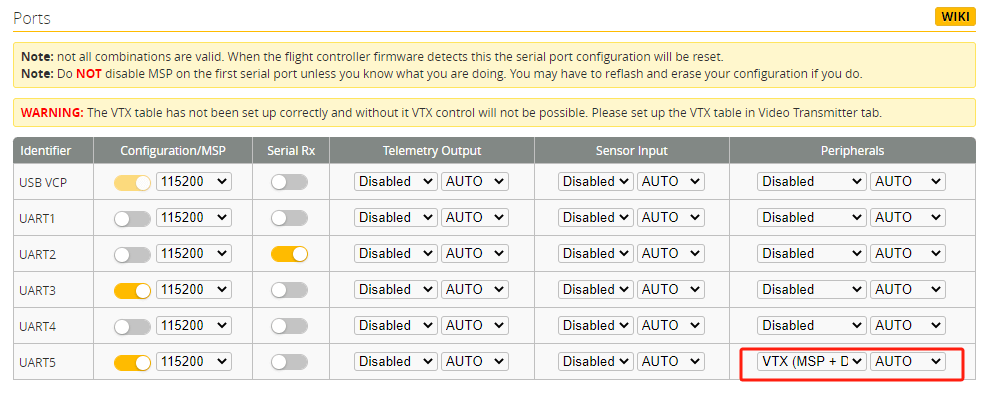Viewport: 984px width, 404px height.
Task: Click the Peripherals column header
Action: tap(852, 151)
